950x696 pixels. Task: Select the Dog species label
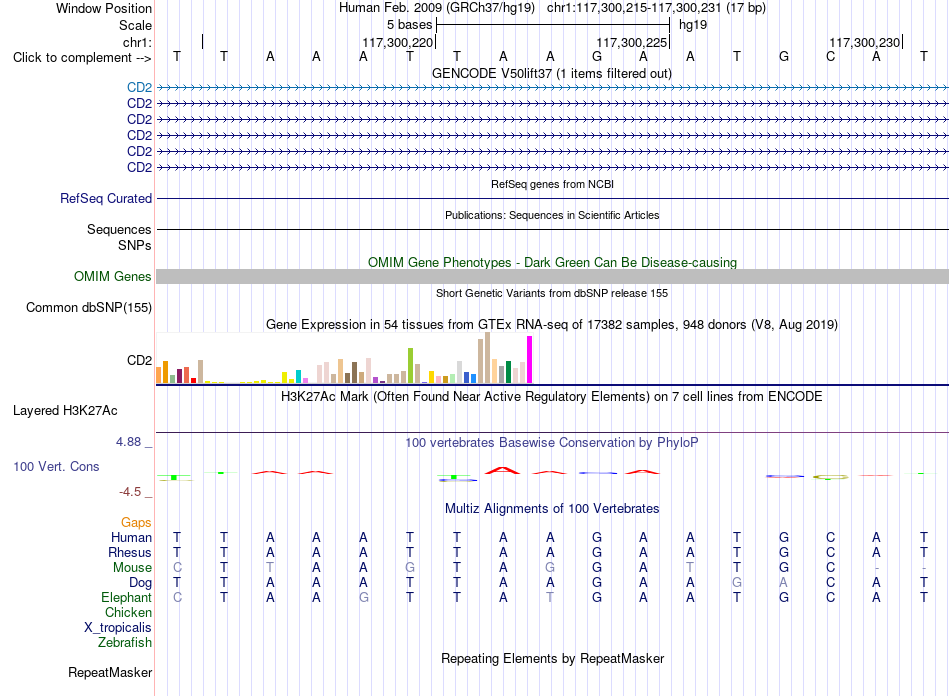click(x=140, y=583)
